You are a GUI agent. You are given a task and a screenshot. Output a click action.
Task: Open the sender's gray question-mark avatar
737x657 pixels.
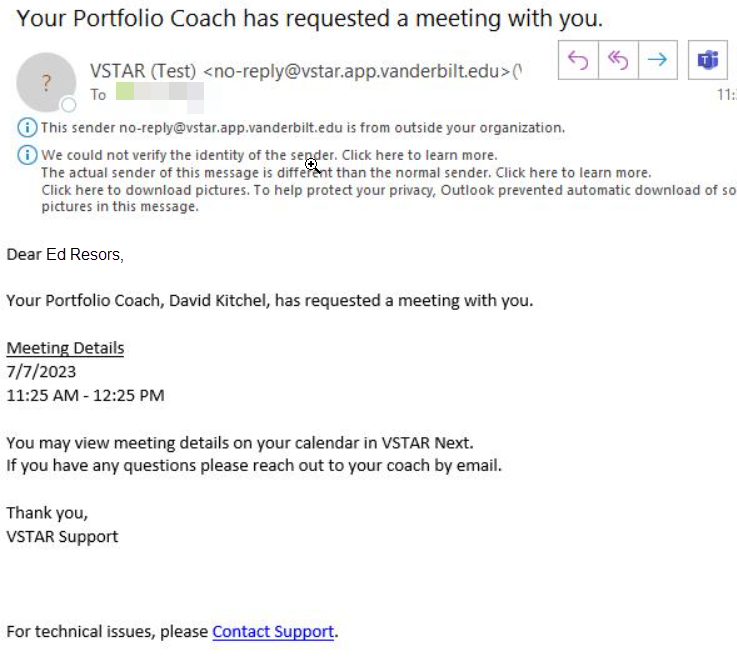[46, 82]
